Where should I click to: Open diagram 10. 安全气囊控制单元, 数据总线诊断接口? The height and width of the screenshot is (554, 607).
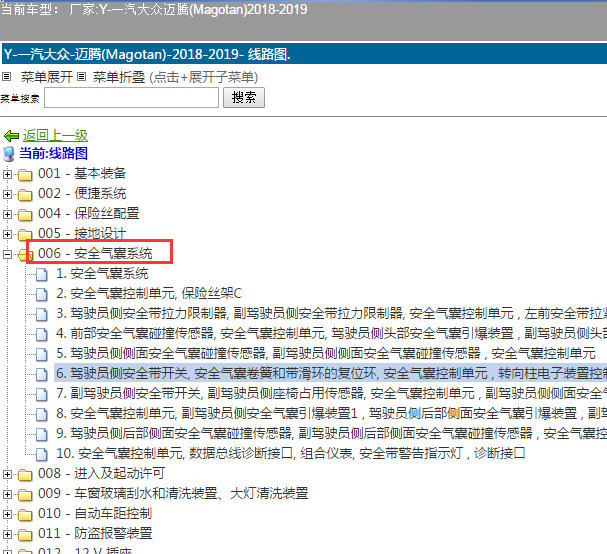(291, 453)
